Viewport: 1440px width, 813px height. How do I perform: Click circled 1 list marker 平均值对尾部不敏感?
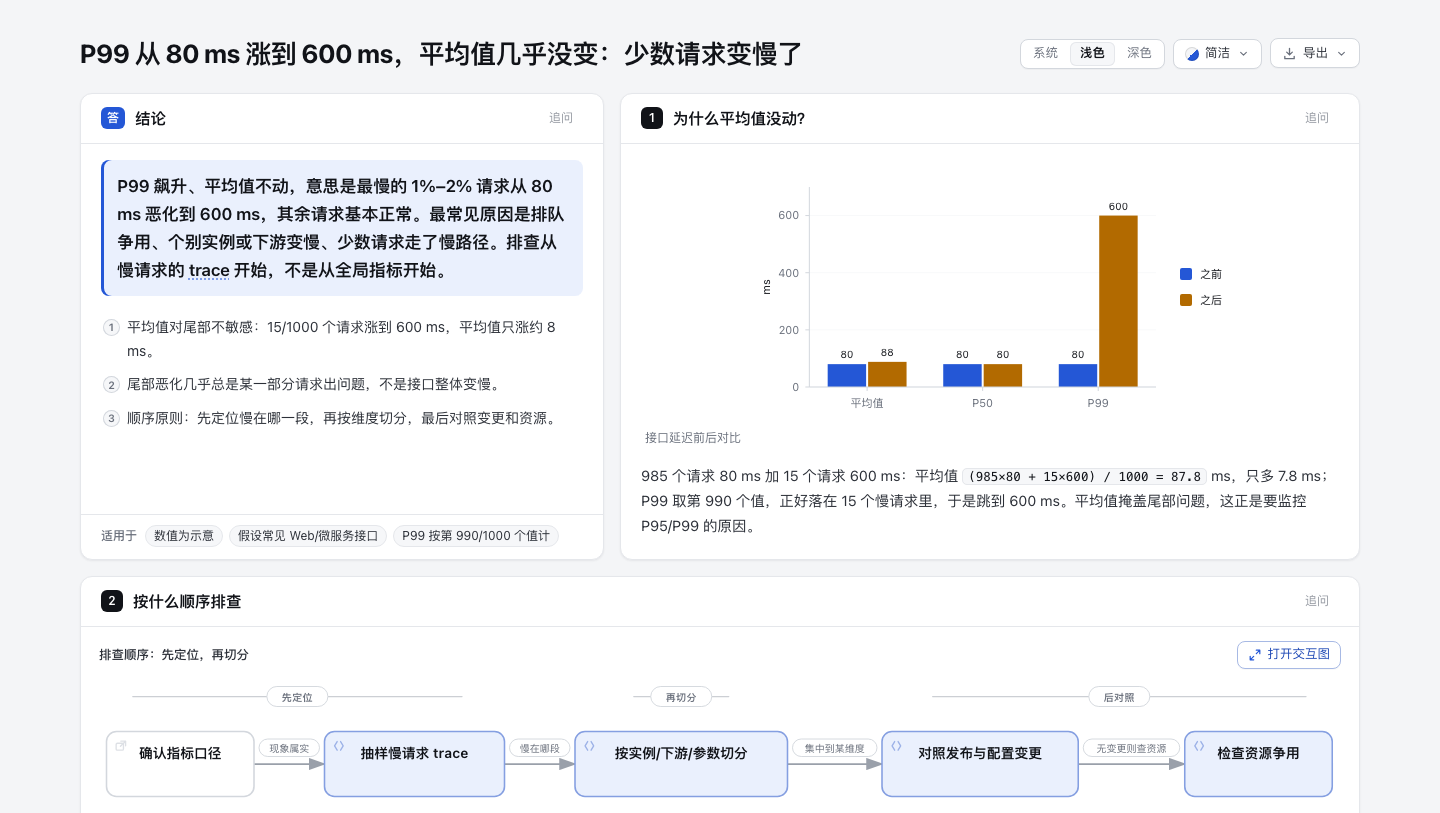point(112,327)
